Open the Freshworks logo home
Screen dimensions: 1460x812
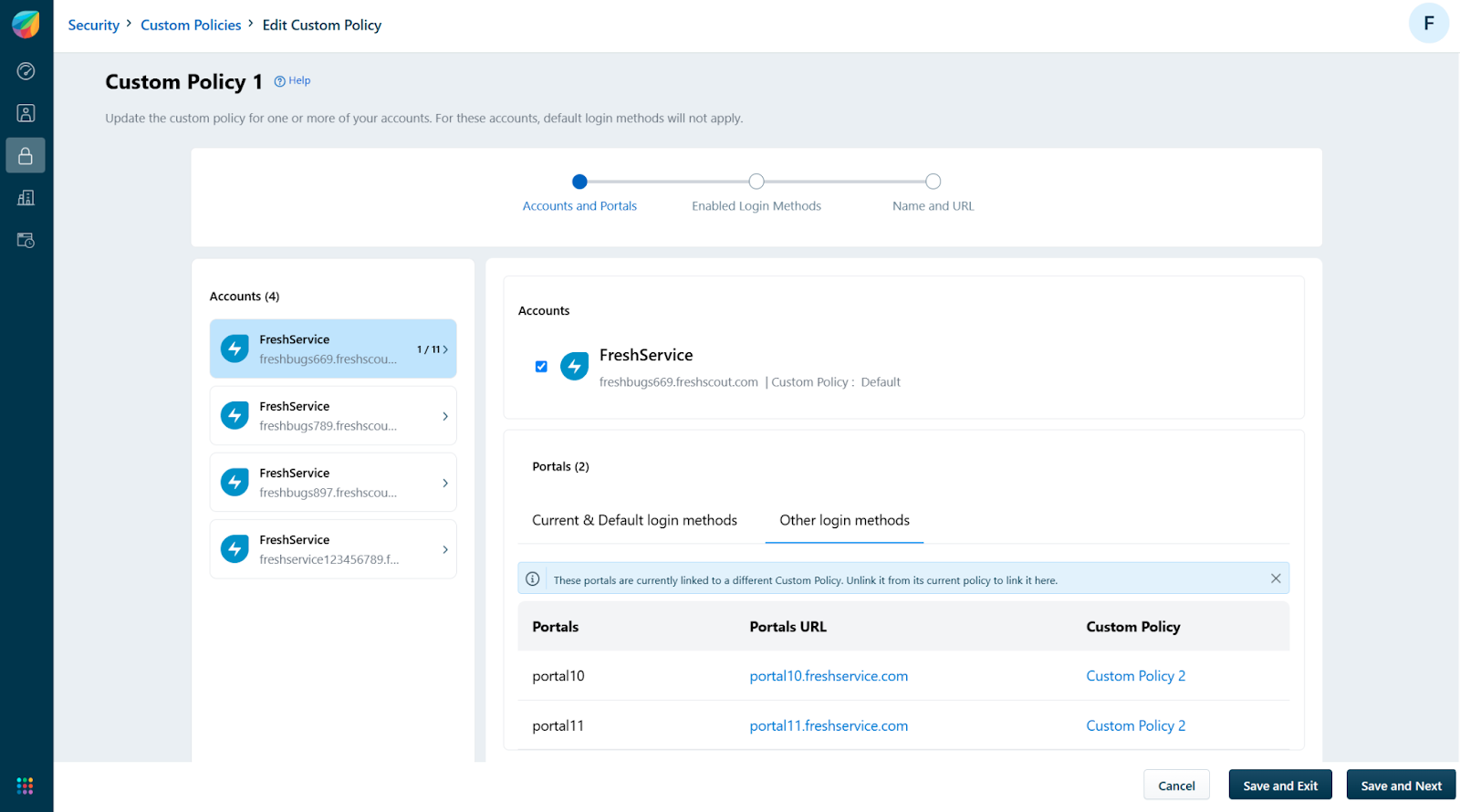tap(26, 25)
